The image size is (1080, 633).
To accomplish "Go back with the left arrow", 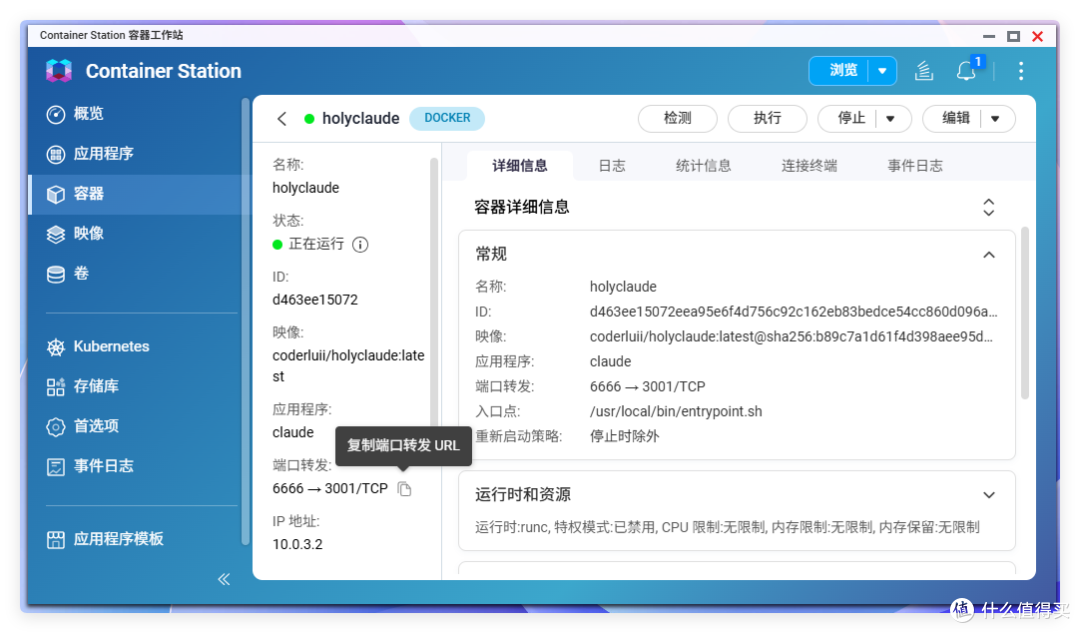I will [282, 118].
